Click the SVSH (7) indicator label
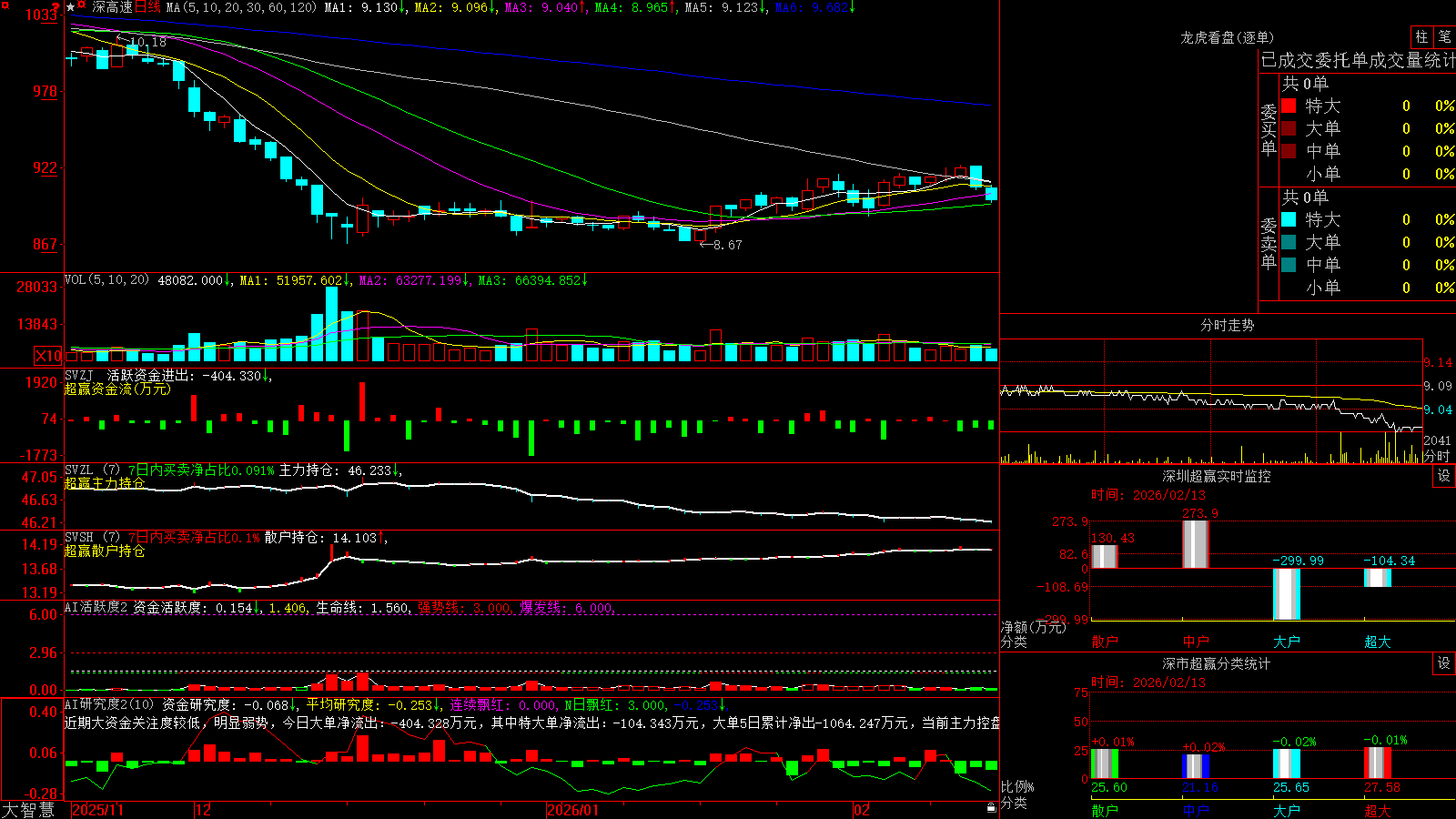The image size is (1456, 819). click(92, 538)
